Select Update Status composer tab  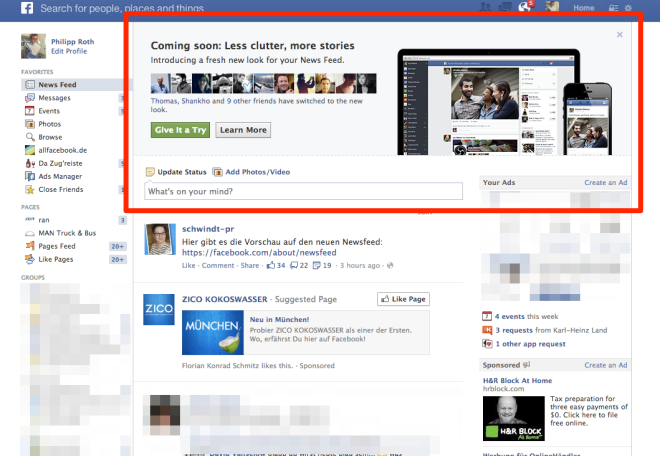[176, 172]
